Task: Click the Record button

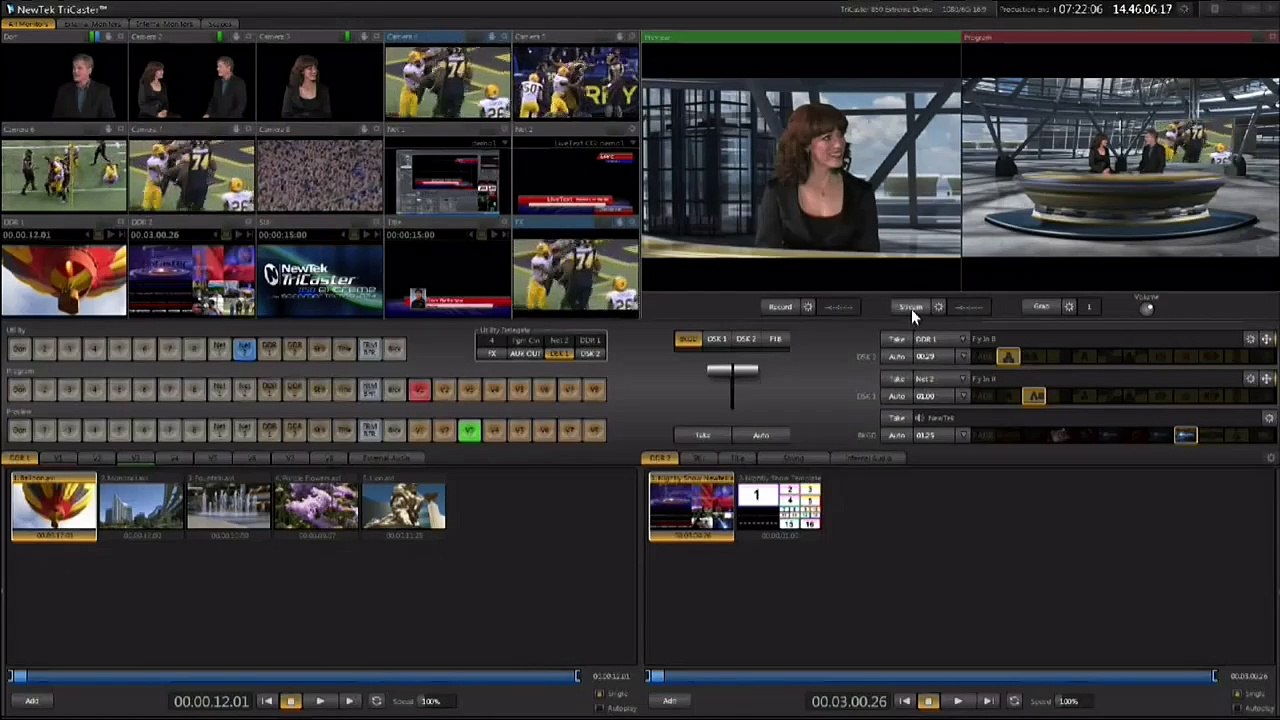Action: pos(780,307)
